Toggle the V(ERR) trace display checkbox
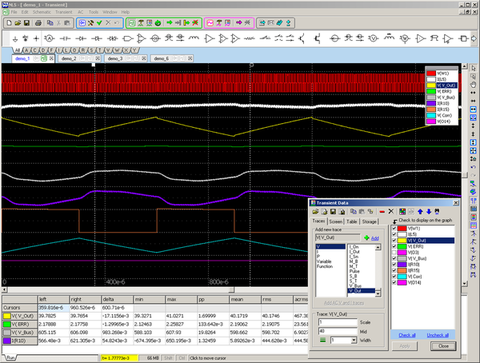The width and height of the screenshot is (480, 363). 394,247
